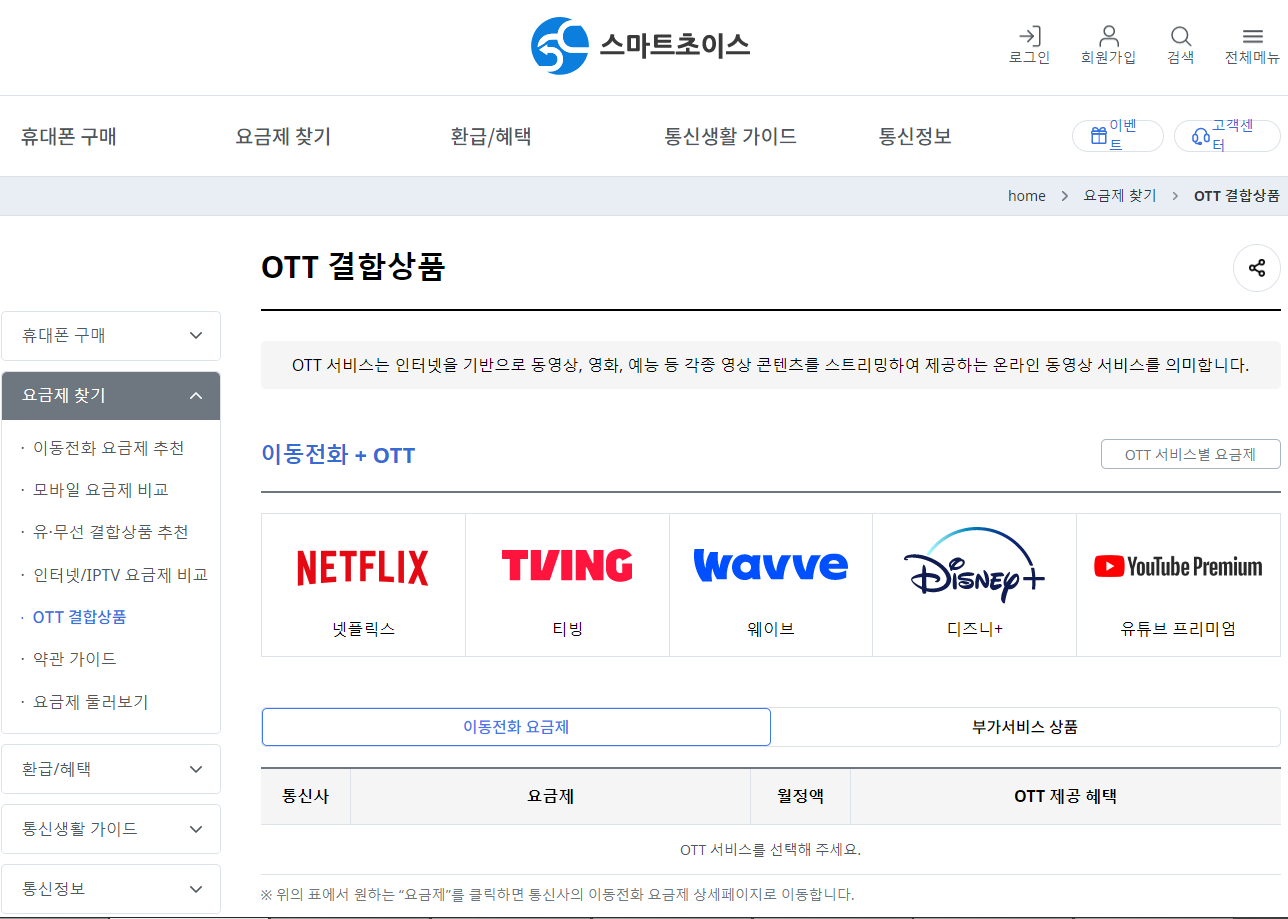This screenshot has width=1288, height=919.
Task: Click OTT 결합상품 in the breadcrumb
Action: (x=1237, y=196)
